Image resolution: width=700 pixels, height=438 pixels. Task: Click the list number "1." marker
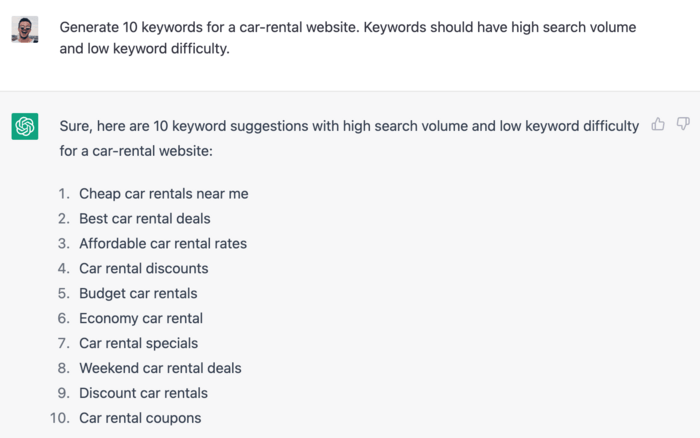coord(63,193)
